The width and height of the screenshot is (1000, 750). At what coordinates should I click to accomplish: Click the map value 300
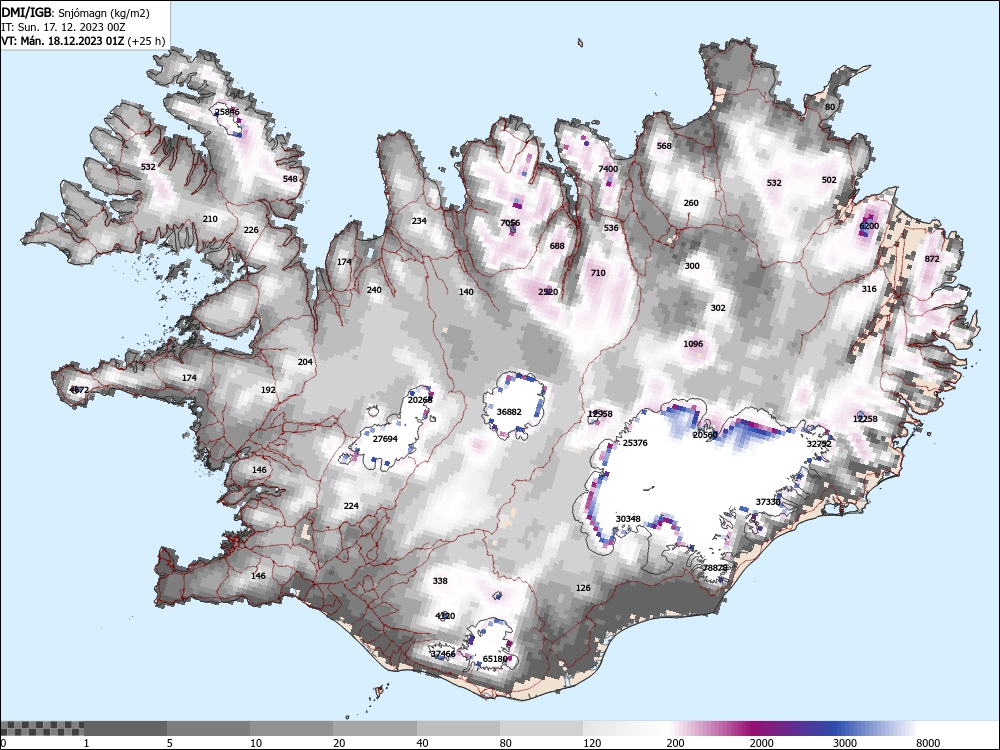(x=691, y=266)
